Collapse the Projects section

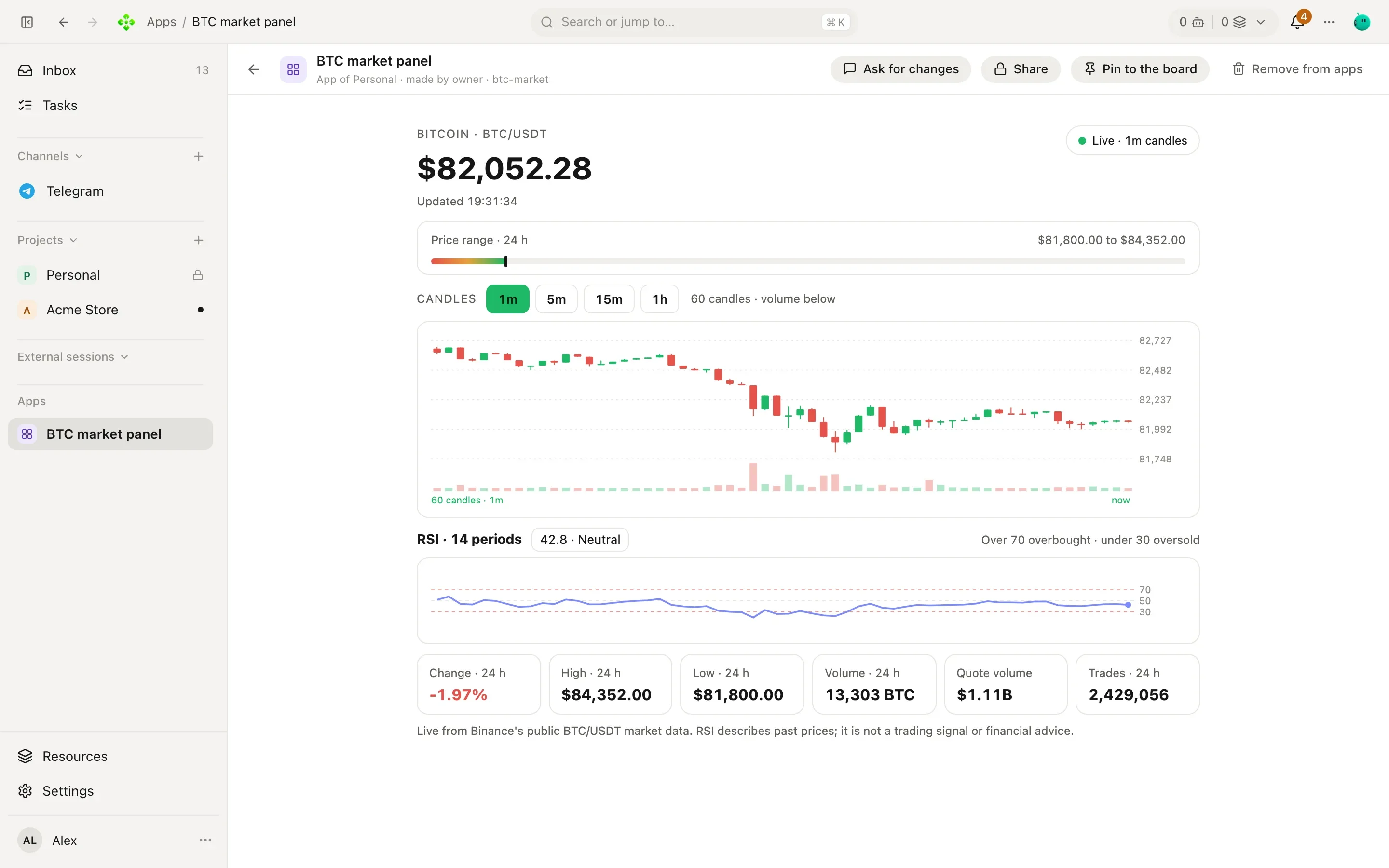tap(48, 240)
